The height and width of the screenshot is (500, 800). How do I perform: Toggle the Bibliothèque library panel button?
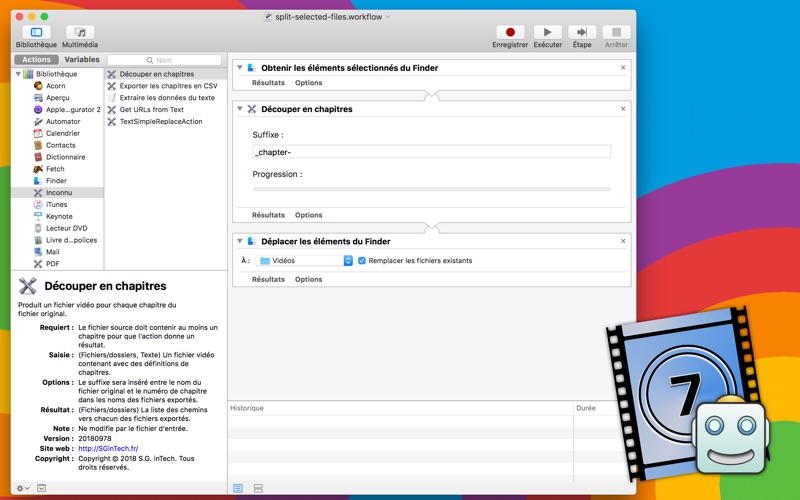click(36, 32)
